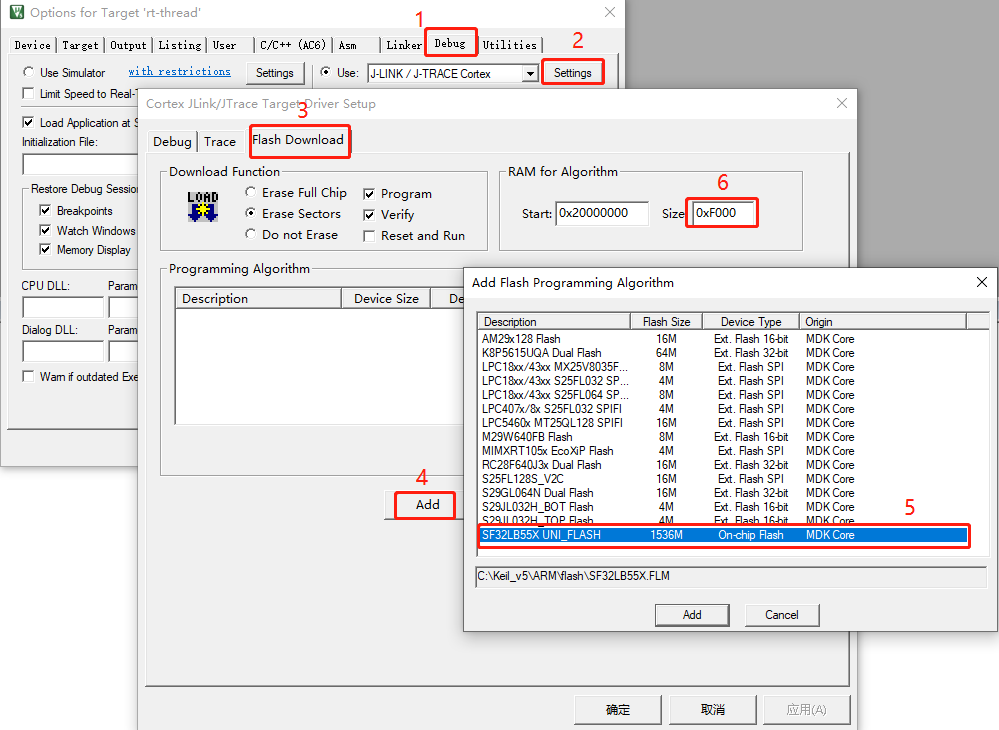The height and width of the screenshot is (730, 999).
Task: Open the with restrictions link
Action: coord(179,72)
